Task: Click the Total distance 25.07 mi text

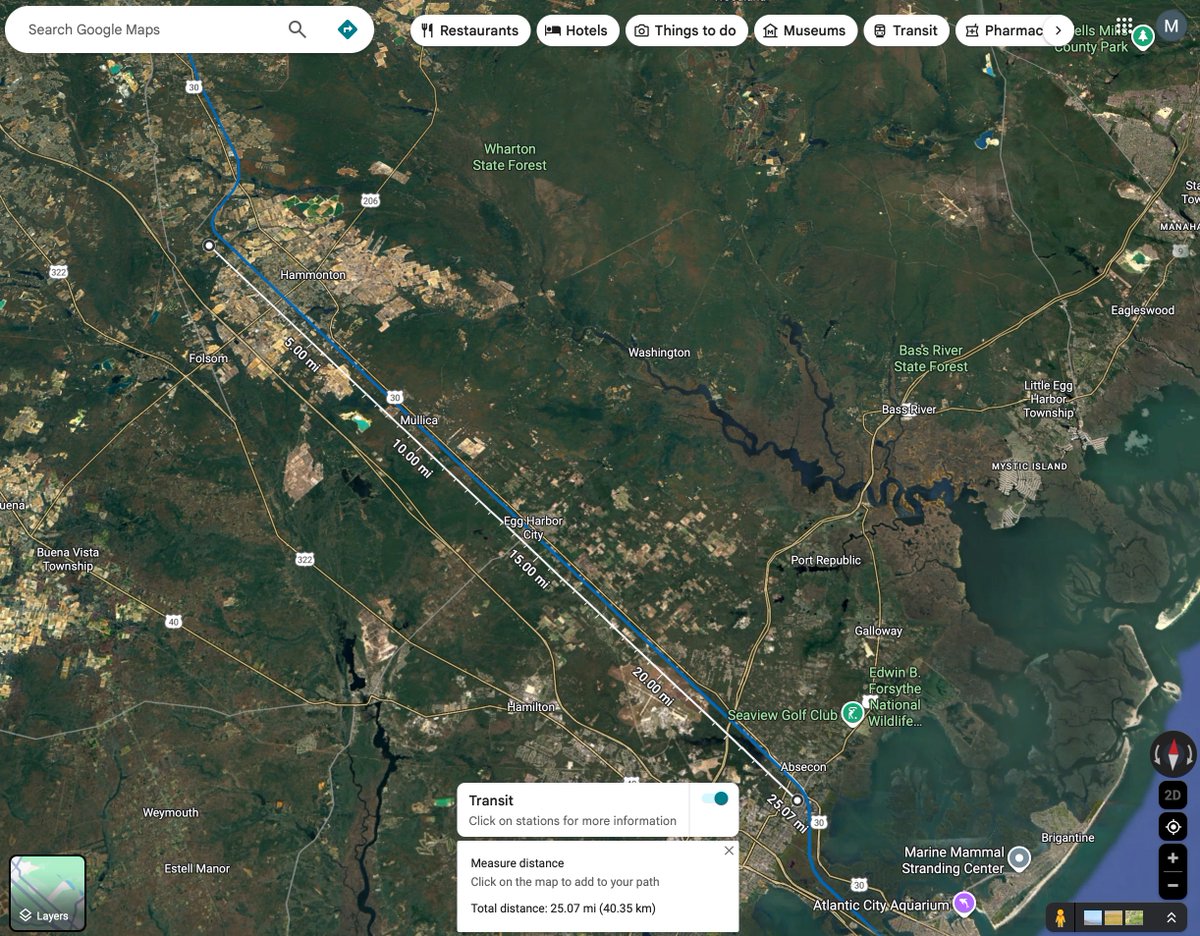Action: point(563,908)
